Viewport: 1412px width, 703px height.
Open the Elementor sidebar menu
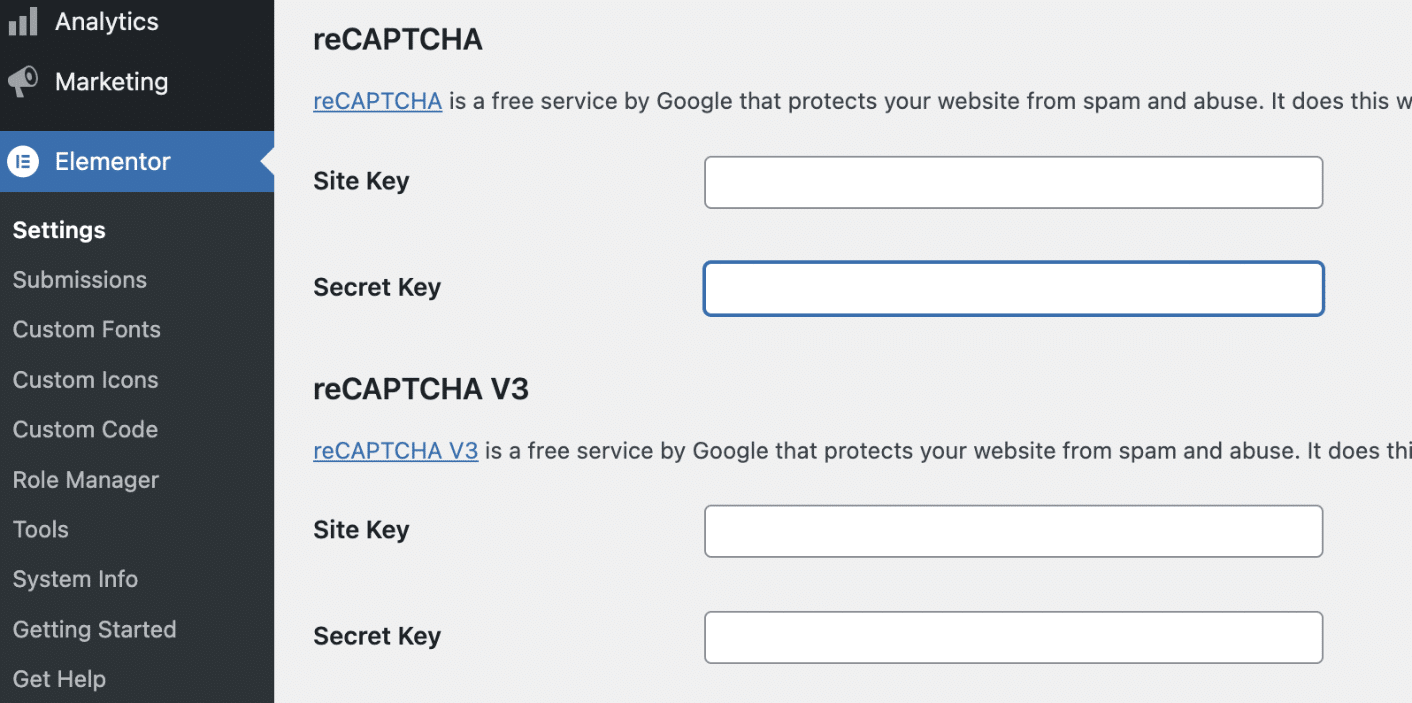112,161
